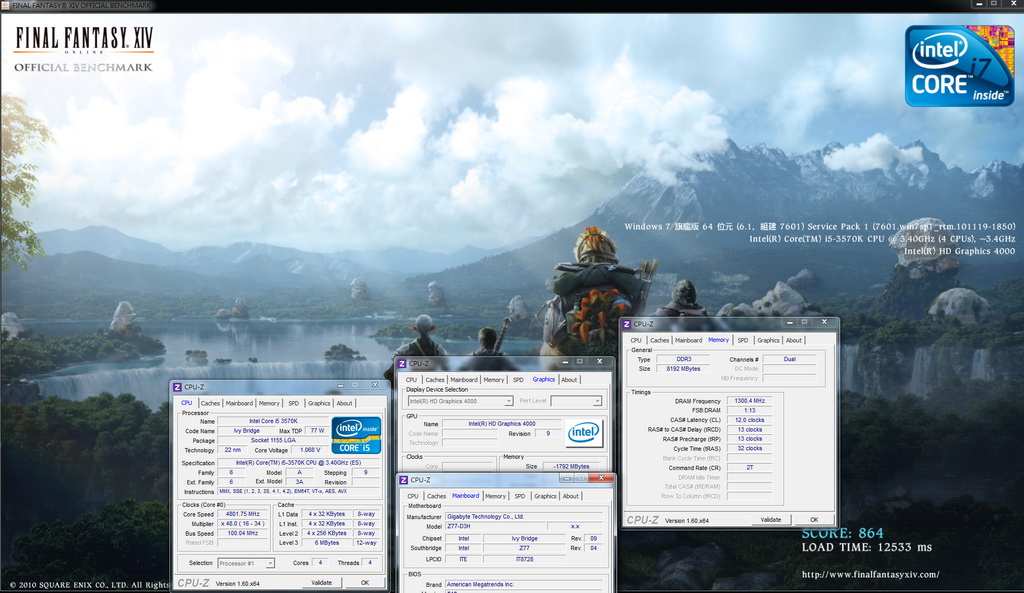Click the CPU-Z icon in Graphics window title bar
Screen dimensions: 1024x593
402,364
